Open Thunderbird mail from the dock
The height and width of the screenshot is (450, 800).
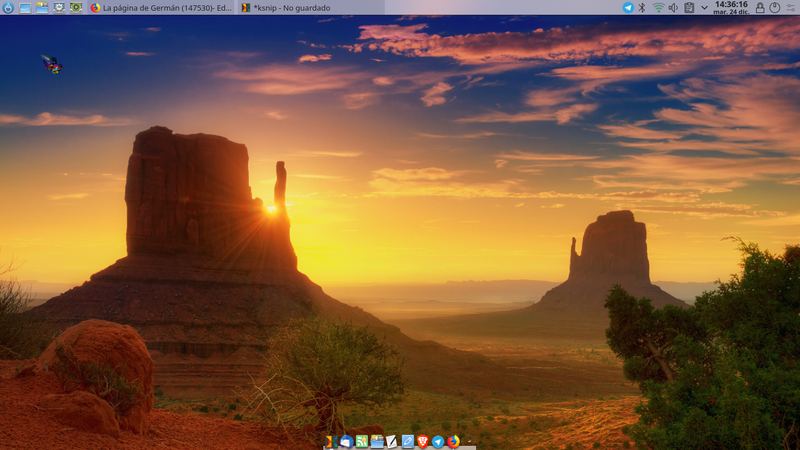(x=346, y=441)
